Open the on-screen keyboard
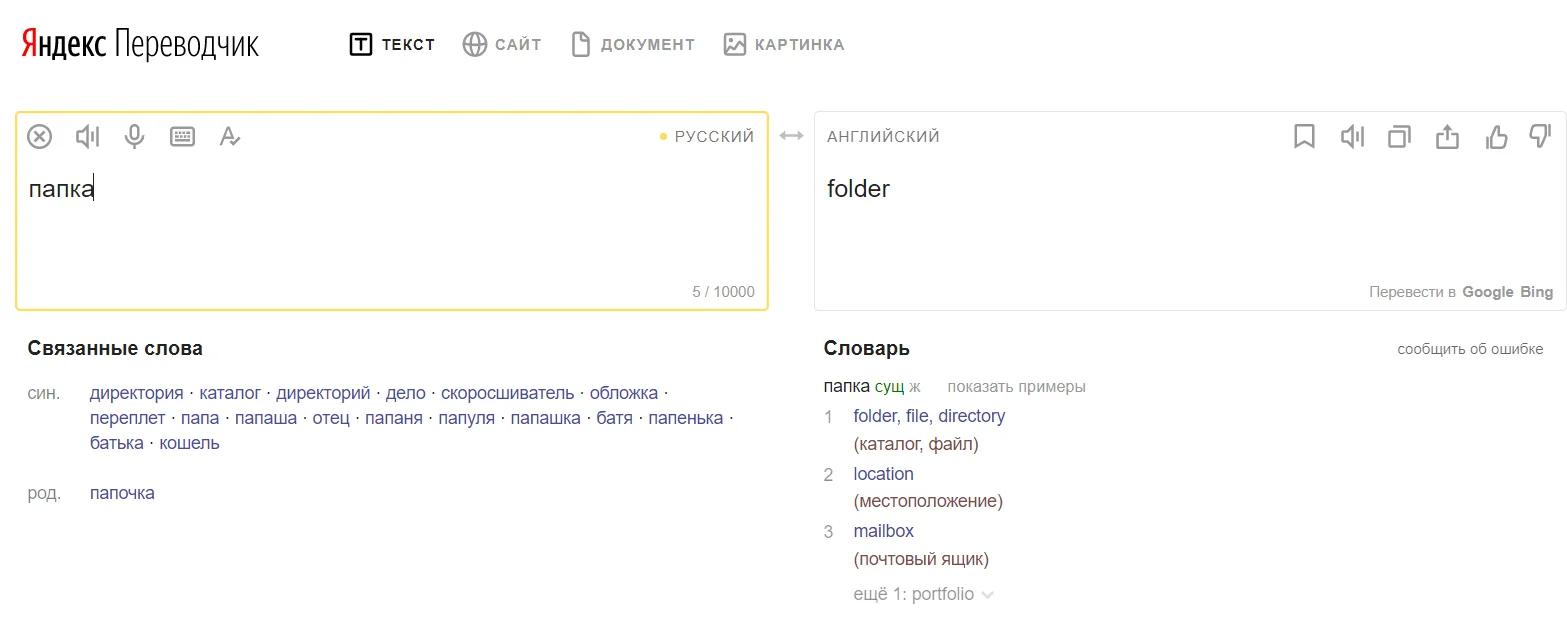 point(182,136)
